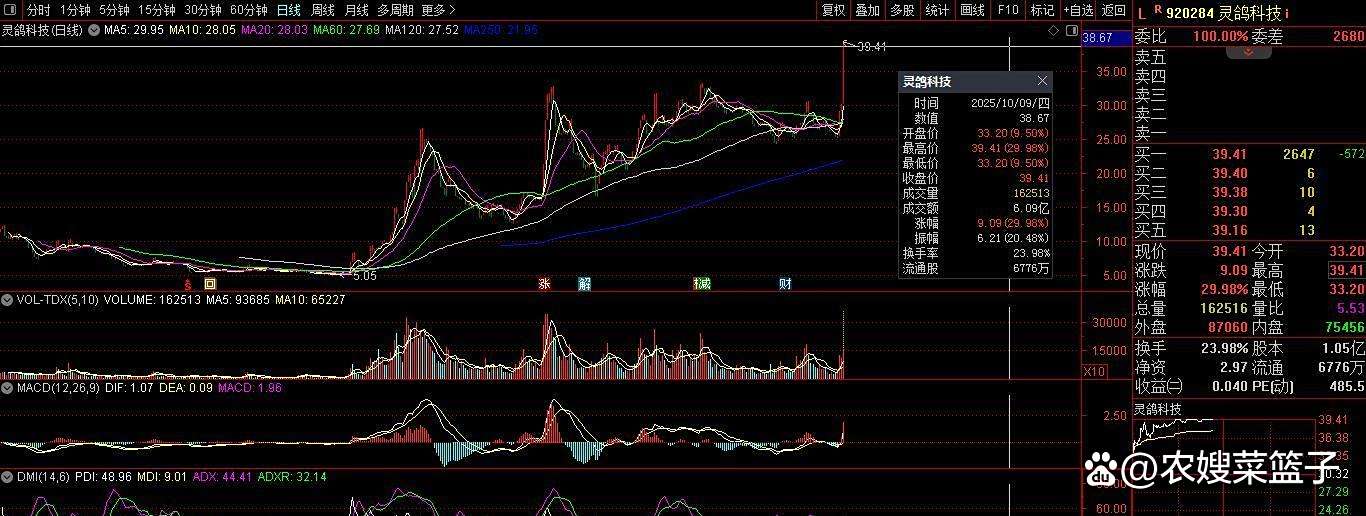The width and height of the screenshot is (1366, 516).
Task: Click the 涨 event marker on chart
Action: click(544, 284)
